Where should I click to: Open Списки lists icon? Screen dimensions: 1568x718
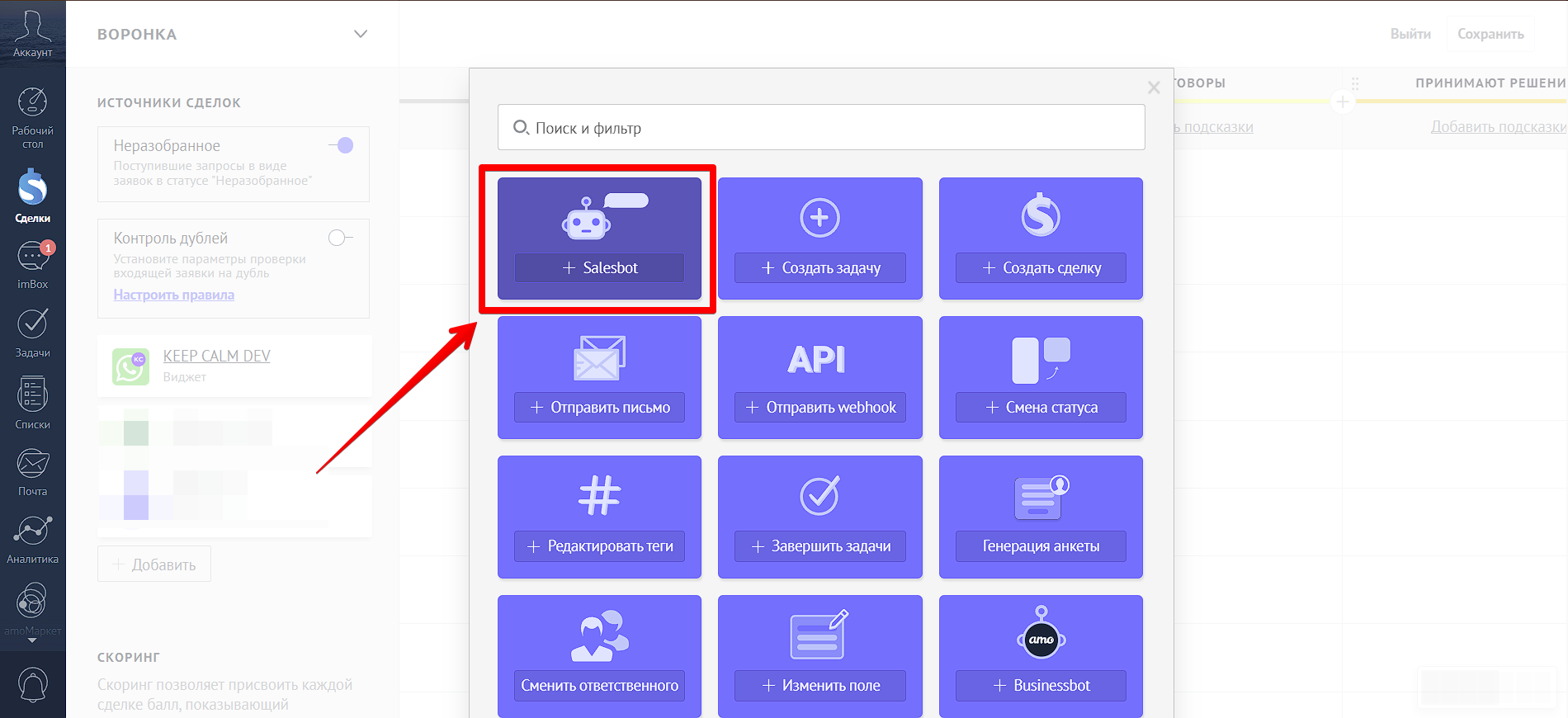click(32, 395)
